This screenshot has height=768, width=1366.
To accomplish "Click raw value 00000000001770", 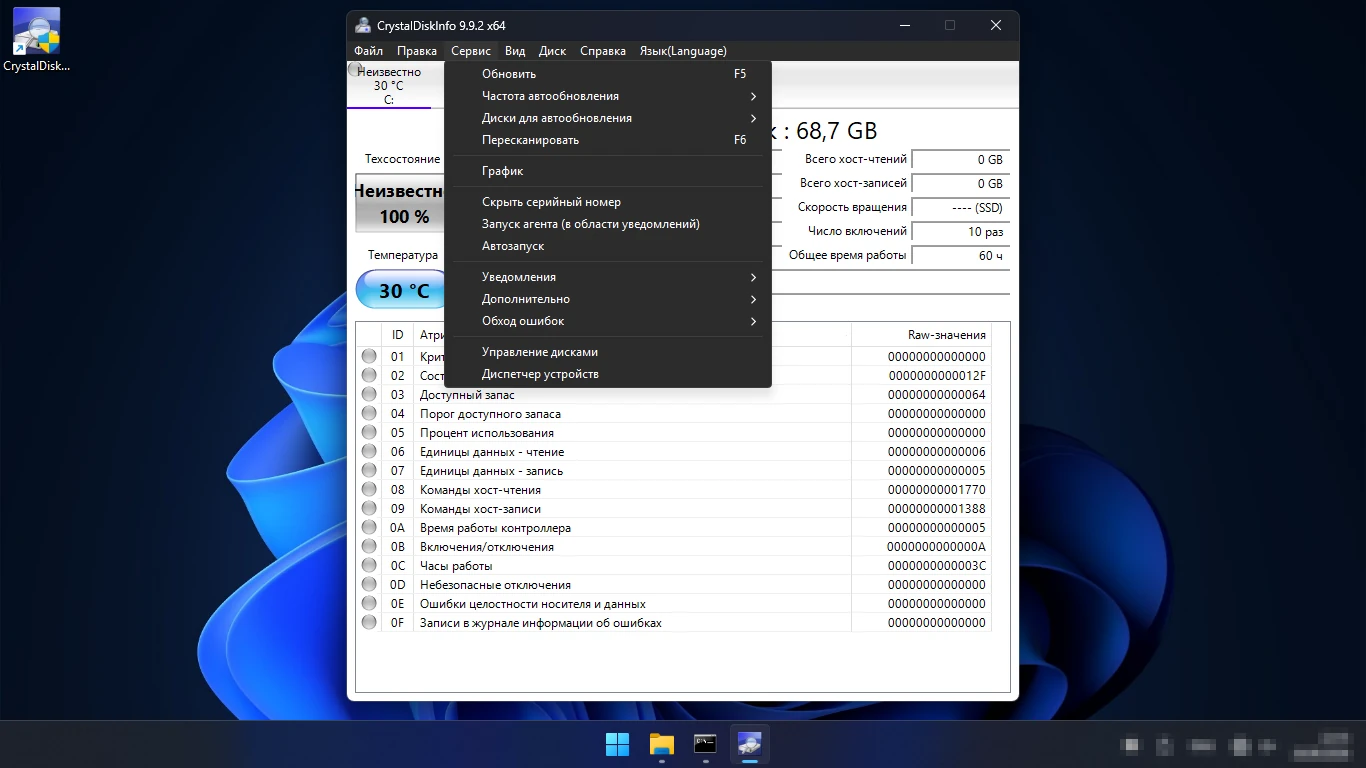I will tap(936, 490).
